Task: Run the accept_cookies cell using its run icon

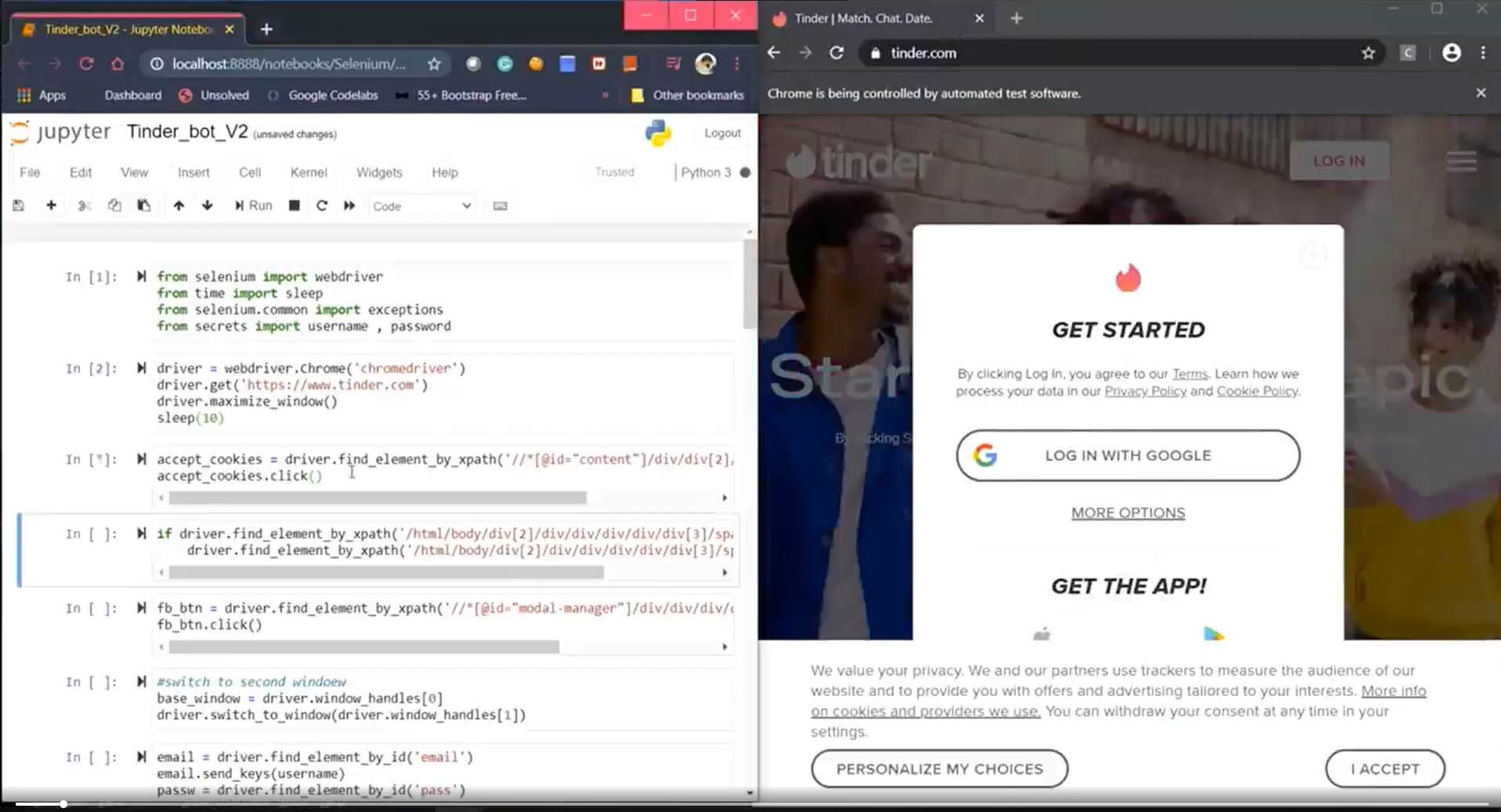Action: (x=141, y=459)
